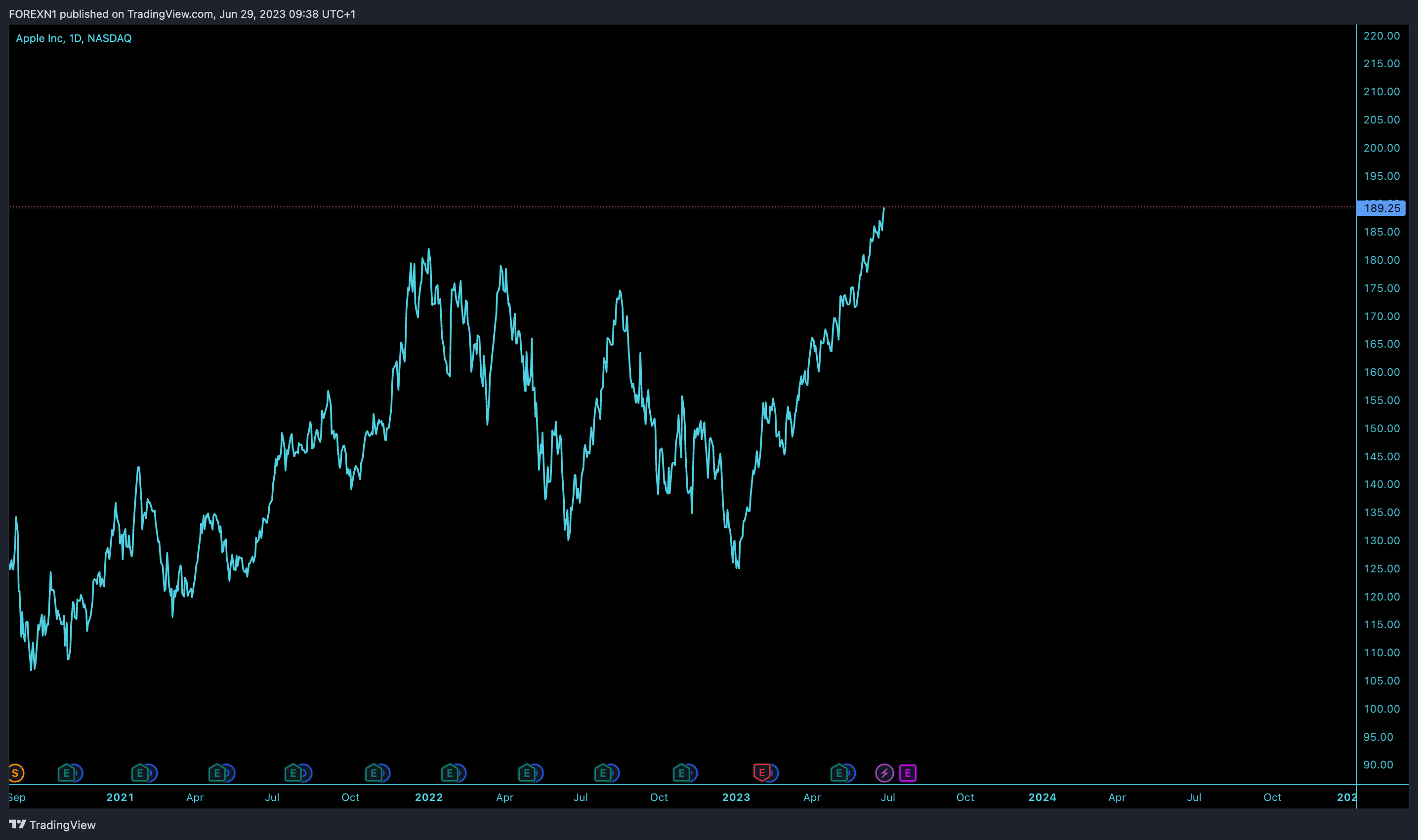Open green earnings marker after Apr 2023

point(838,773)
